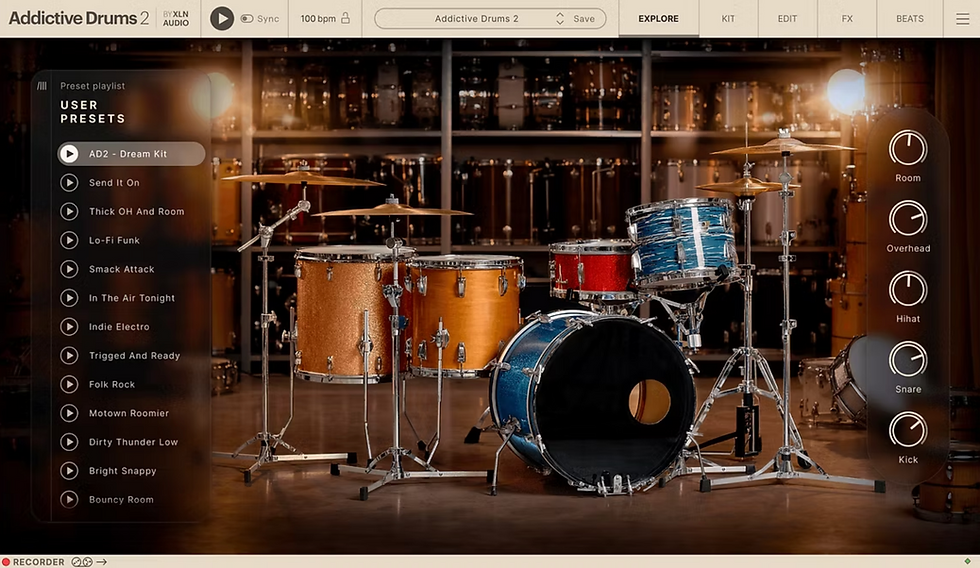
Task: Select the 'Send It On' preset name
Action: [x=114, y=182]
